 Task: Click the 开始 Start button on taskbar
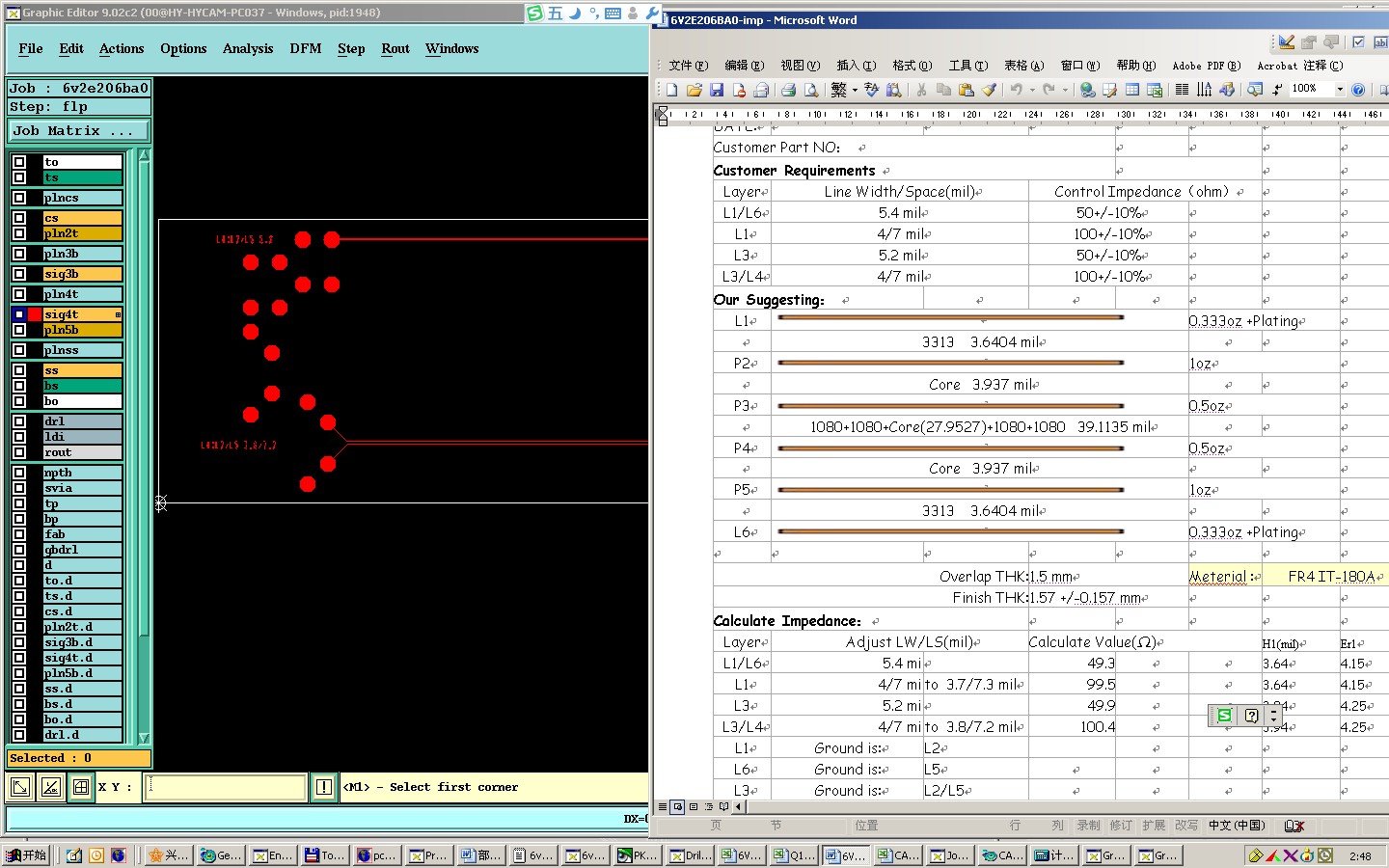point(27,855)
